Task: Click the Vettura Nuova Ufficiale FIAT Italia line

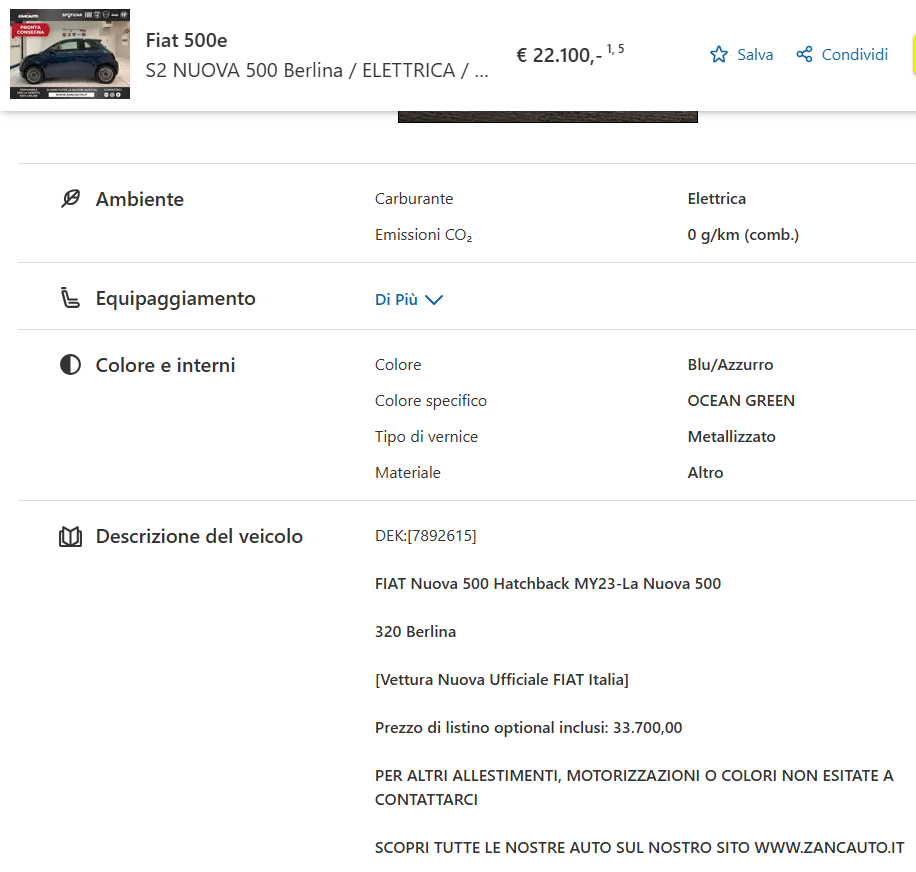Action: pos(502,679)
